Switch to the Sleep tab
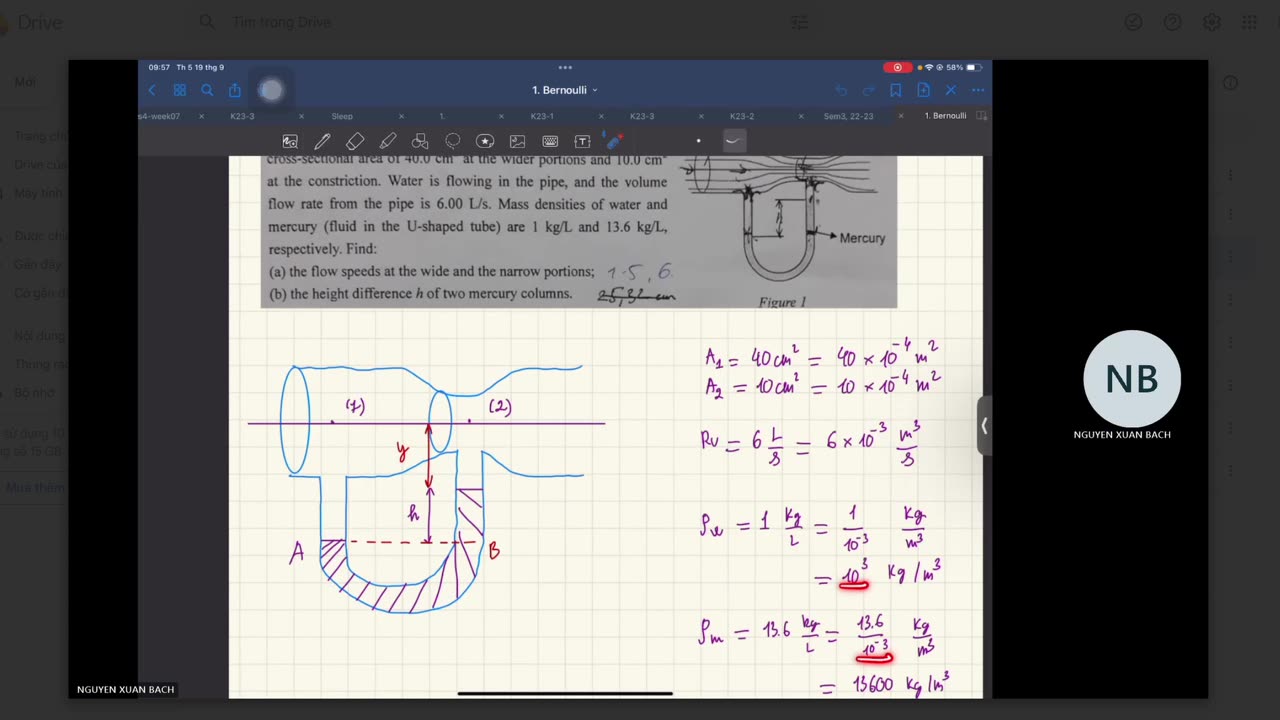The width and height of the screenshot is (1280, 720). [x=342, y=116]
